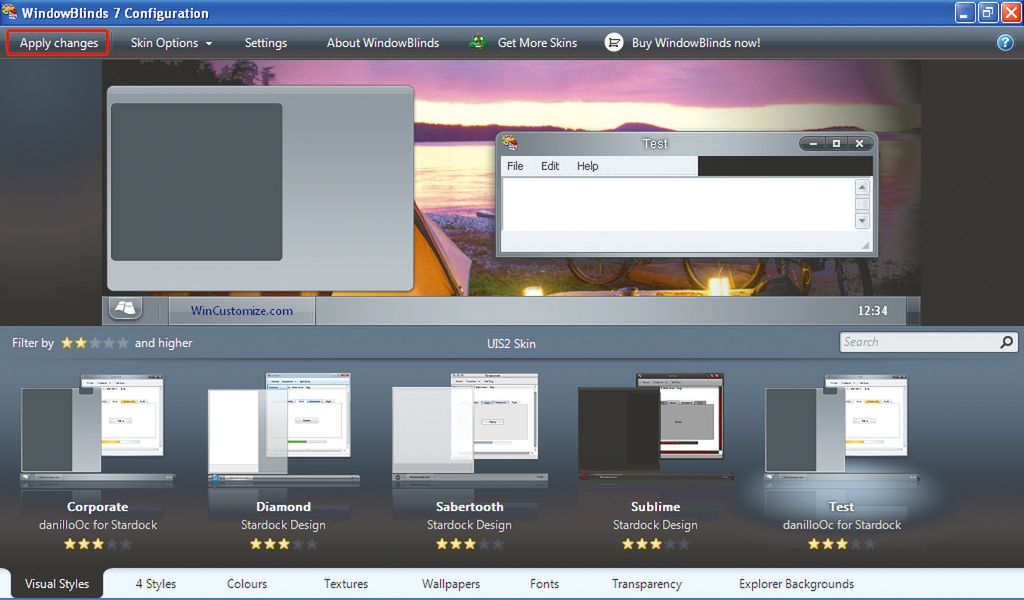Switch to the Colours tab
1024x600 pixels.
[247, 584]
